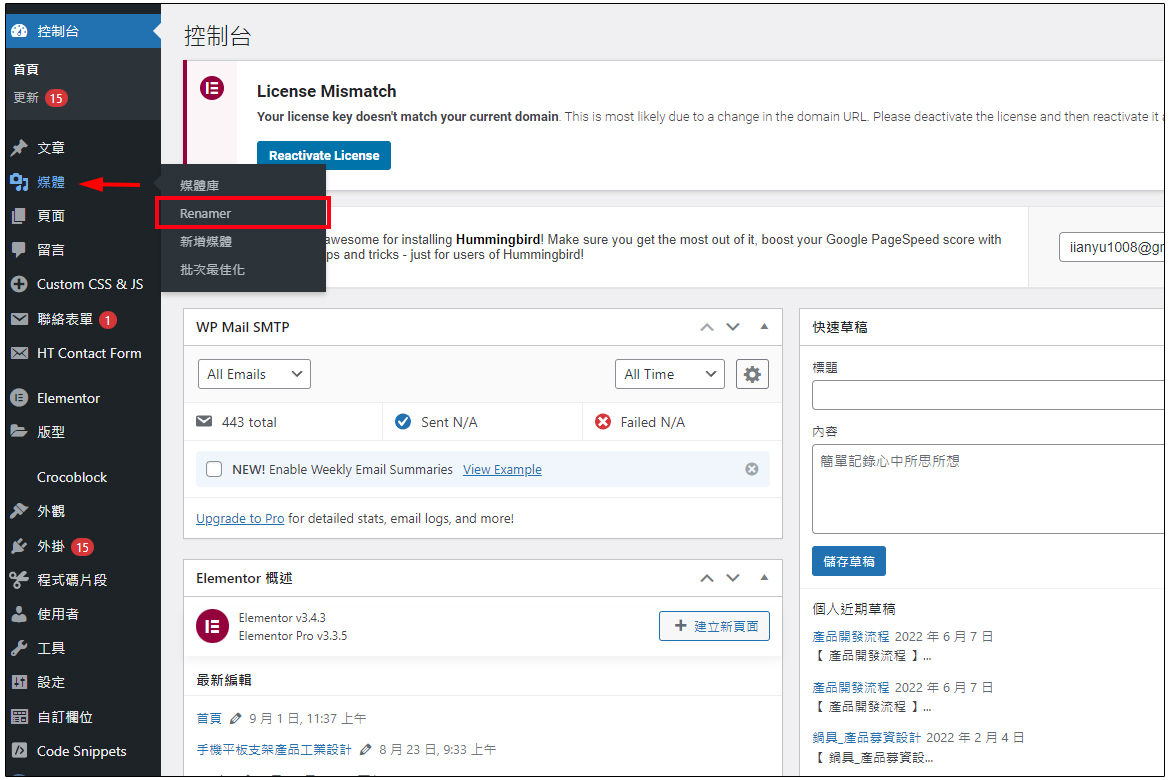The width and height of the screenshot is (1170, 780).
Task: Click the 建立新頁面 button
Action: pyautogui.click(x=714, y=625)
